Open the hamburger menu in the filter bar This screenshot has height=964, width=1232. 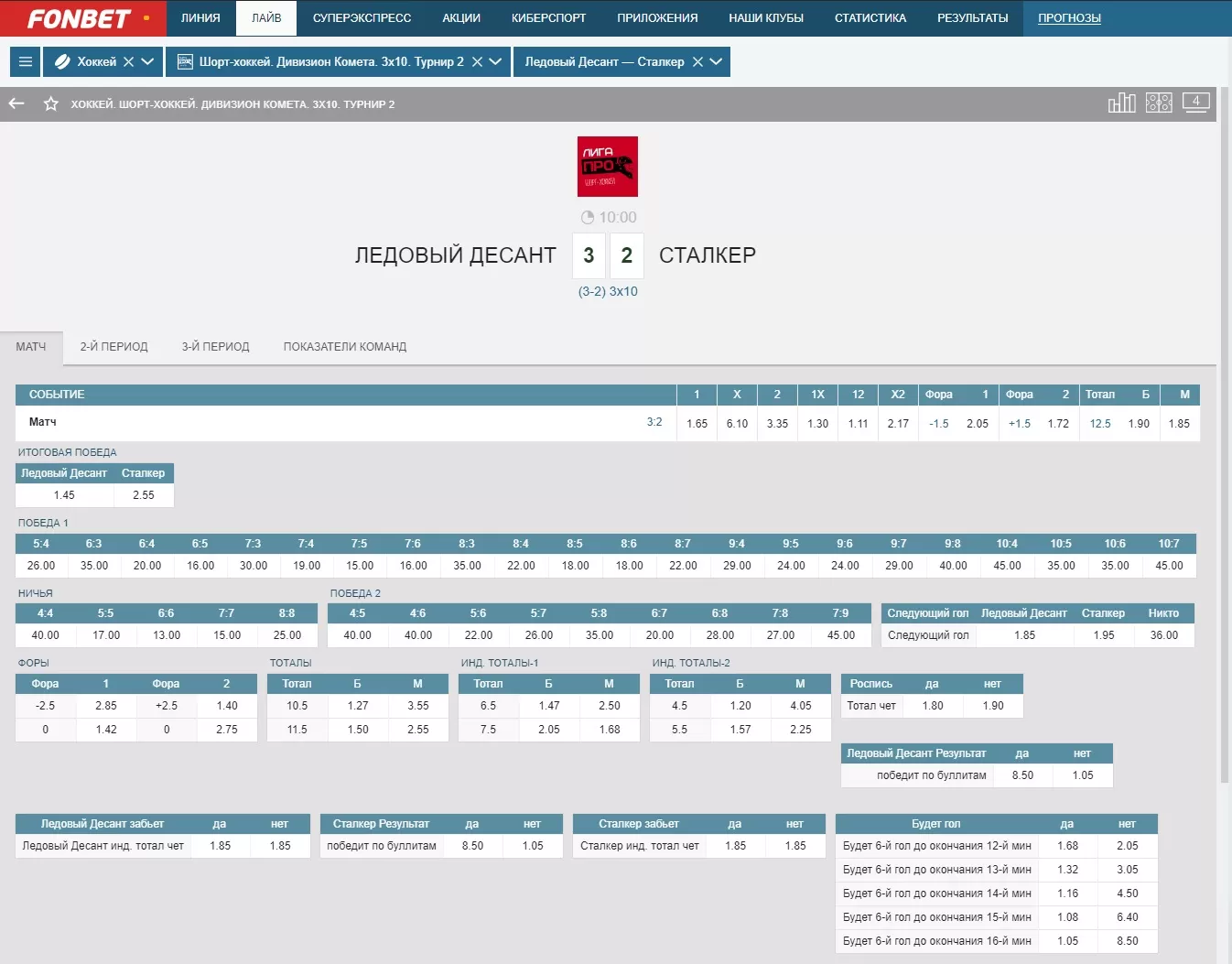click(x=26, y=62)
